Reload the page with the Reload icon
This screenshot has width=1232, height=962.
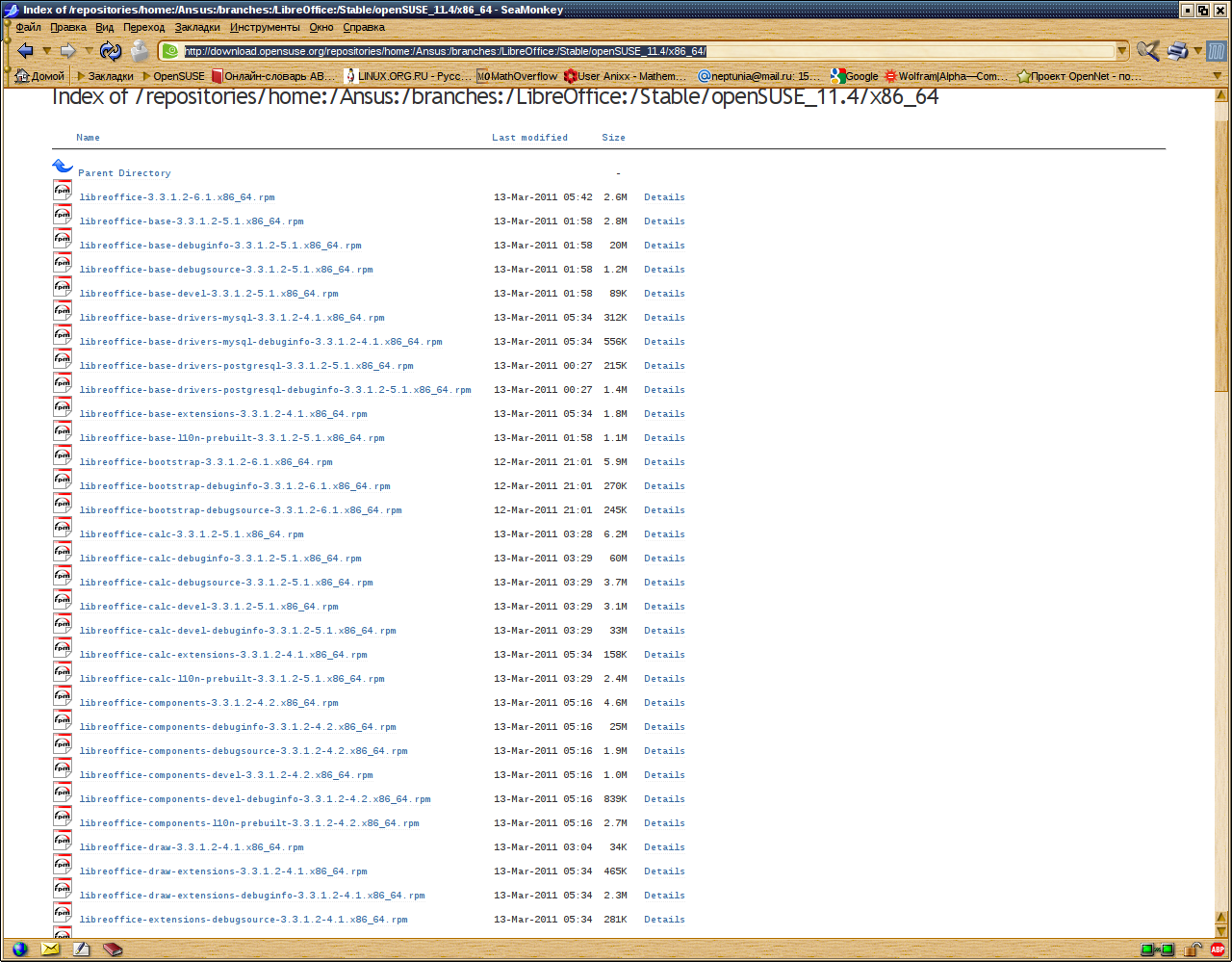(111, 51)
